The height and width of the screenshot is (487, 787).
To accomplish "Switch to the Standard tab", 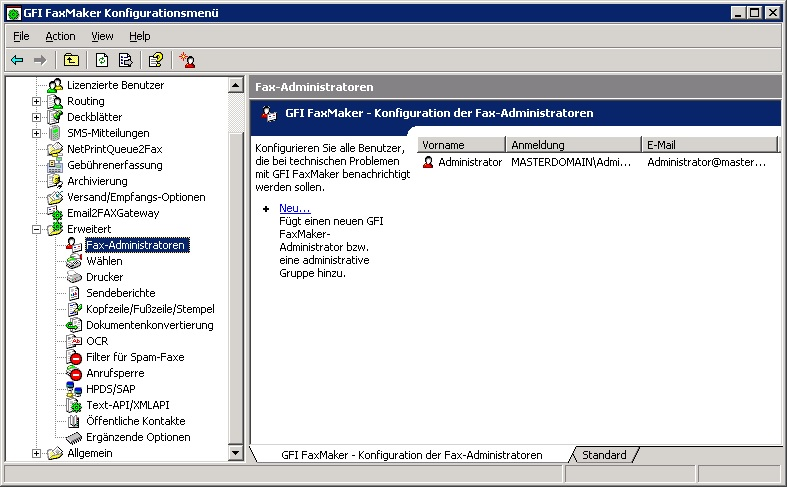I will pos(604,455).
